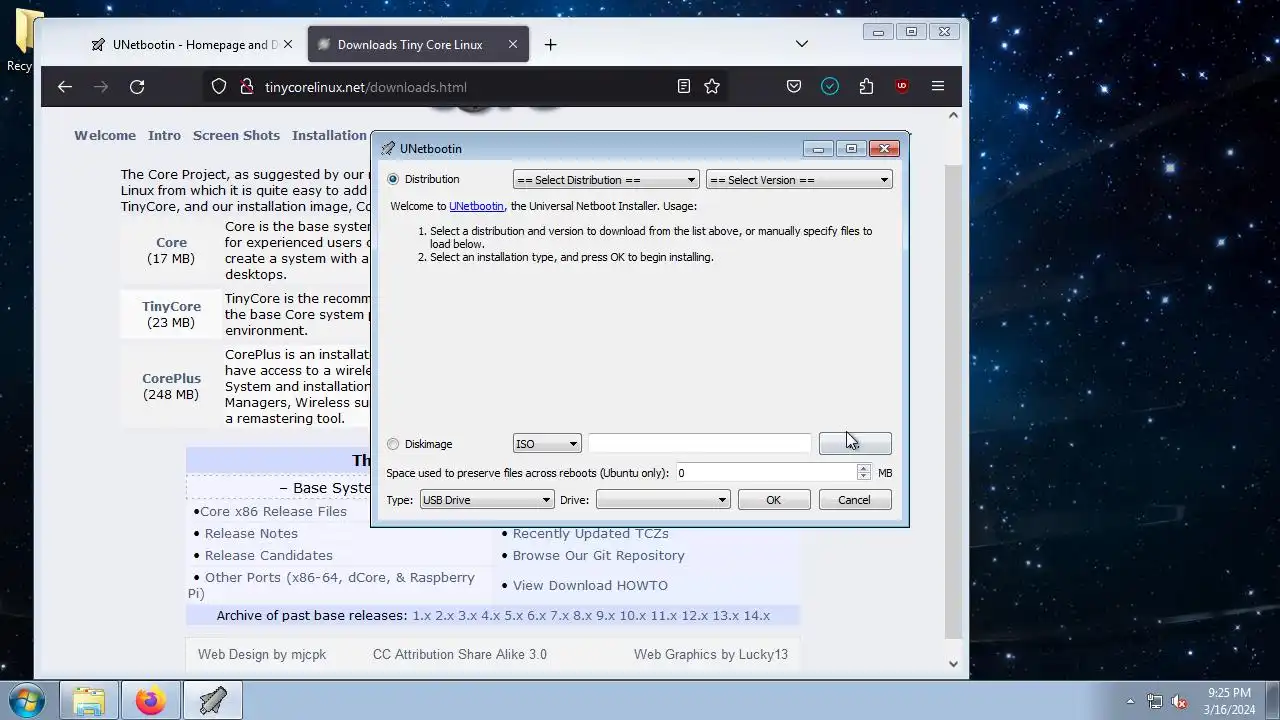Minimize the UNetbootin window
Image resolution: width=1280 pixels, height=720 pixels.
818,149
